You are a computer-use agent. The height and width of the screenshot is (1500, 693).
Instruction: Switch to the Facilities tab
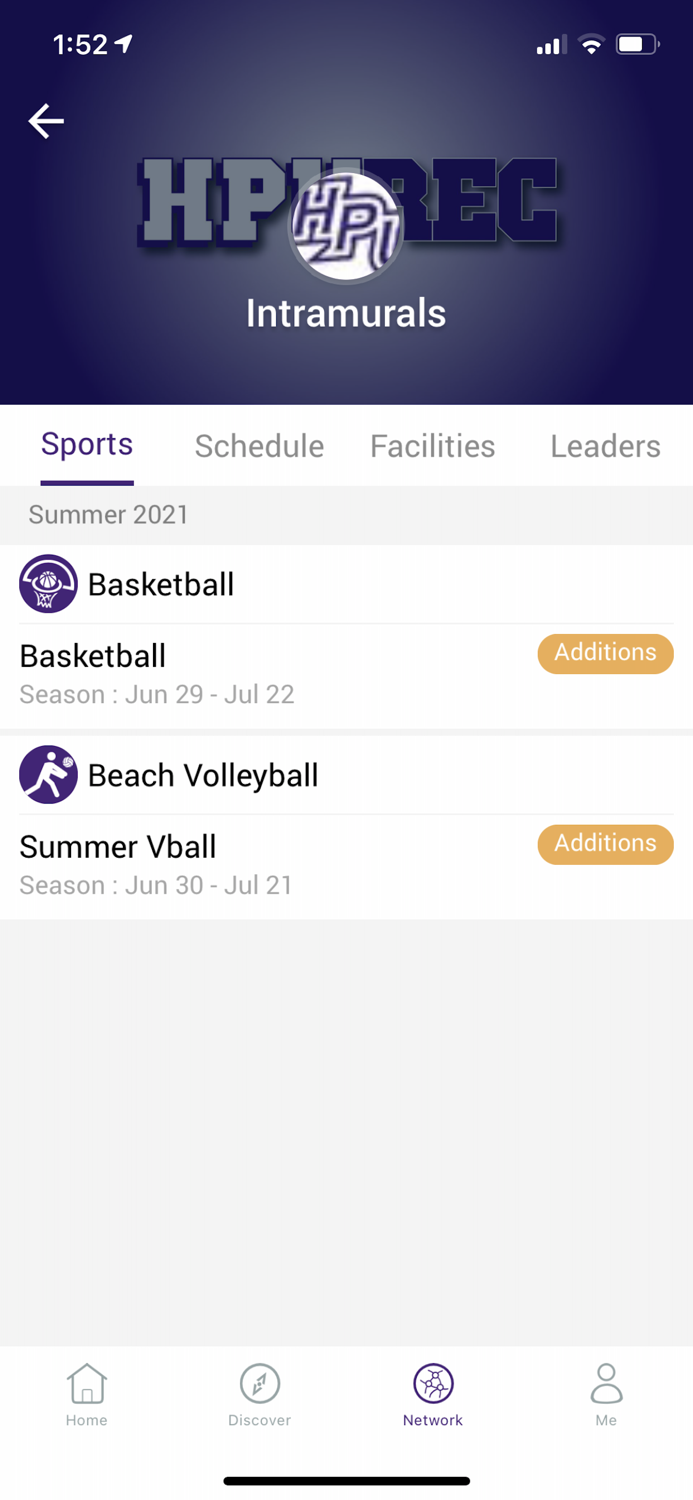[x=432, y=446]
